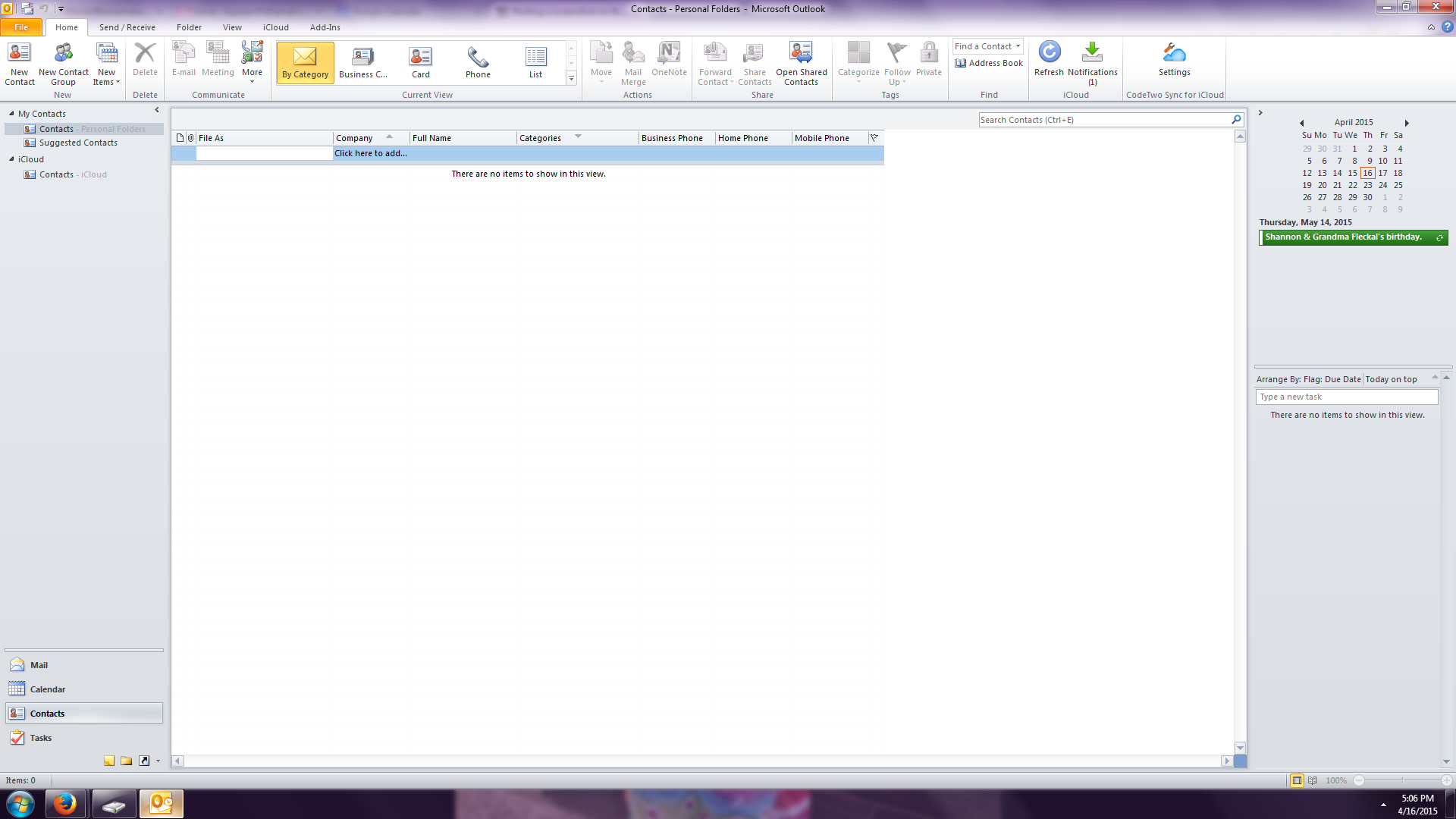Go to previous month in calendar

[1302, 123]
